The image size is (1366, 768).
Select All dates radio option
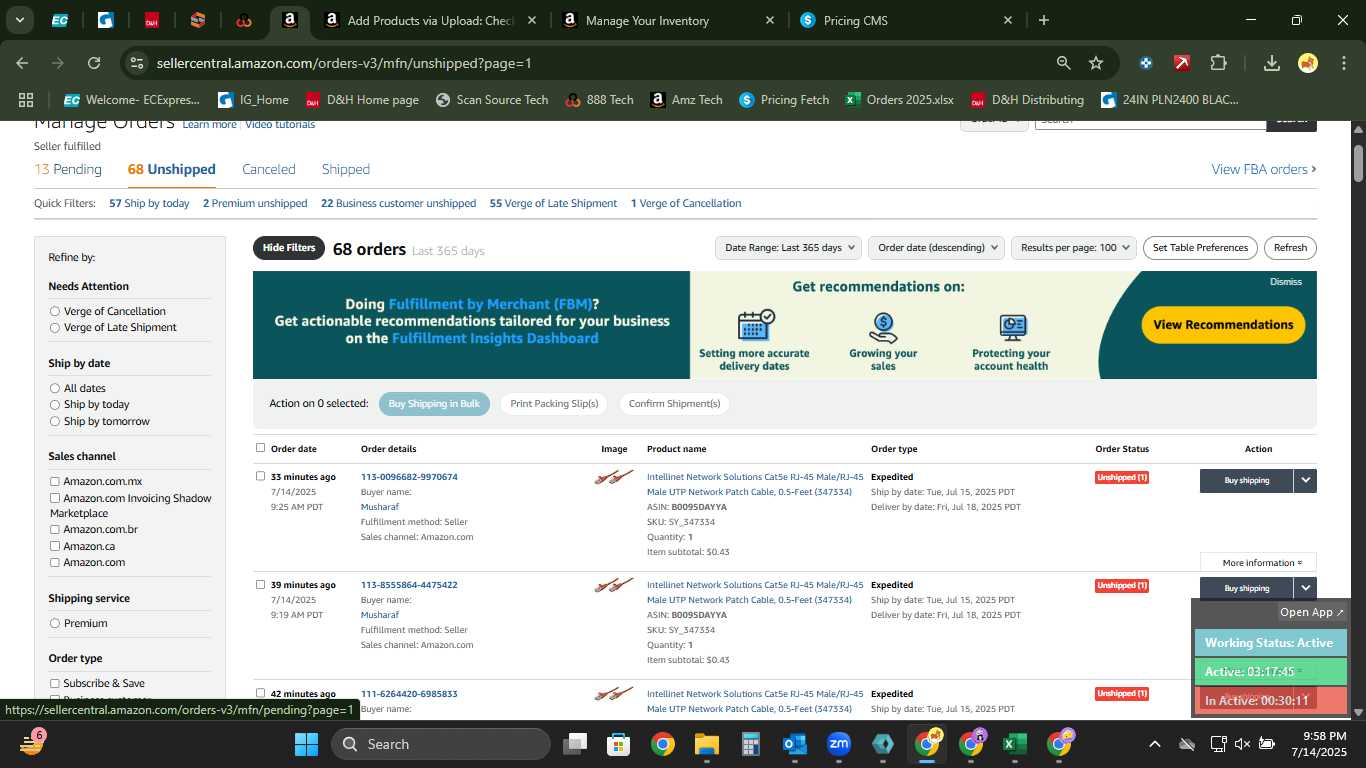55,388
